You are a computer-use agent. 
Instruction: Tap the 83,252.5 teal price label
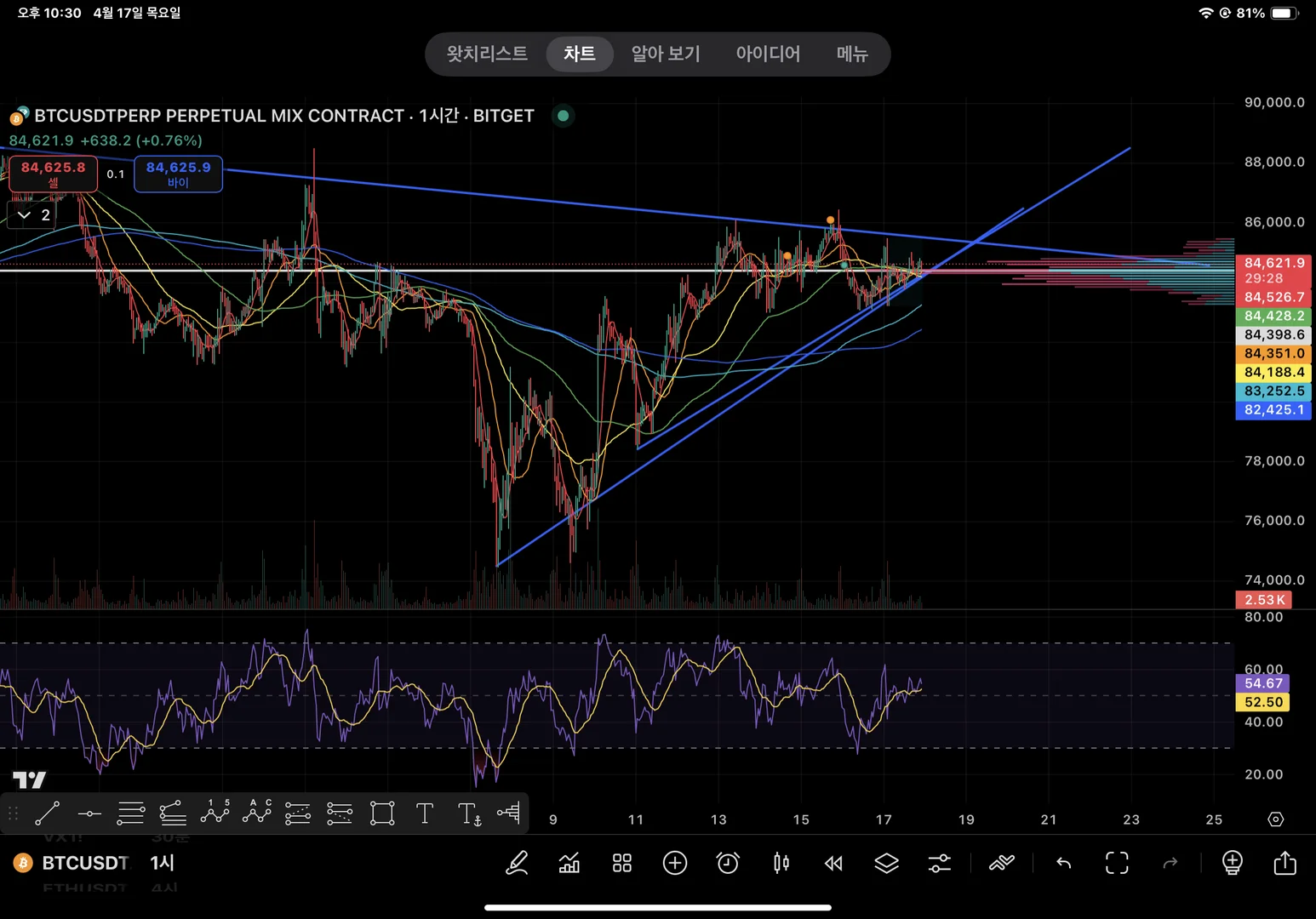click(1273, 391)
